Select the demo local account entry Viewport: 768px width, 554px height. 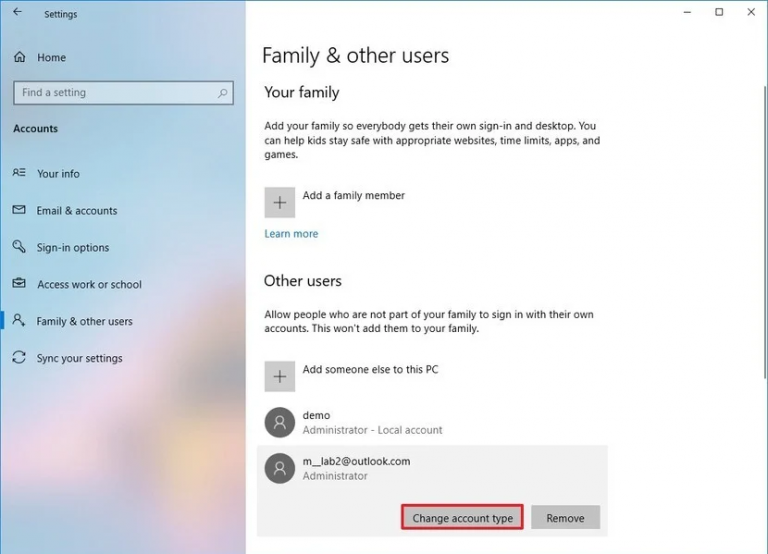(432, 422)
